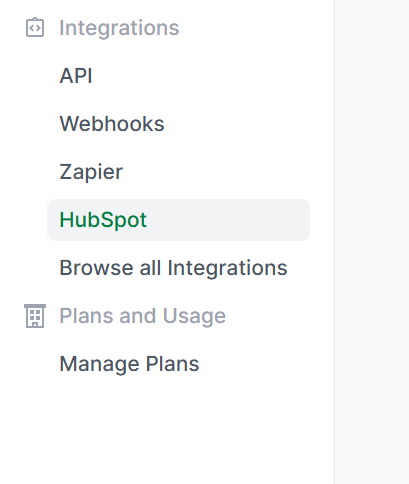Viewport: 409px width, 484px height.
Task: Select Manage Plans under Plans and Usage
Action: [129, 364]
